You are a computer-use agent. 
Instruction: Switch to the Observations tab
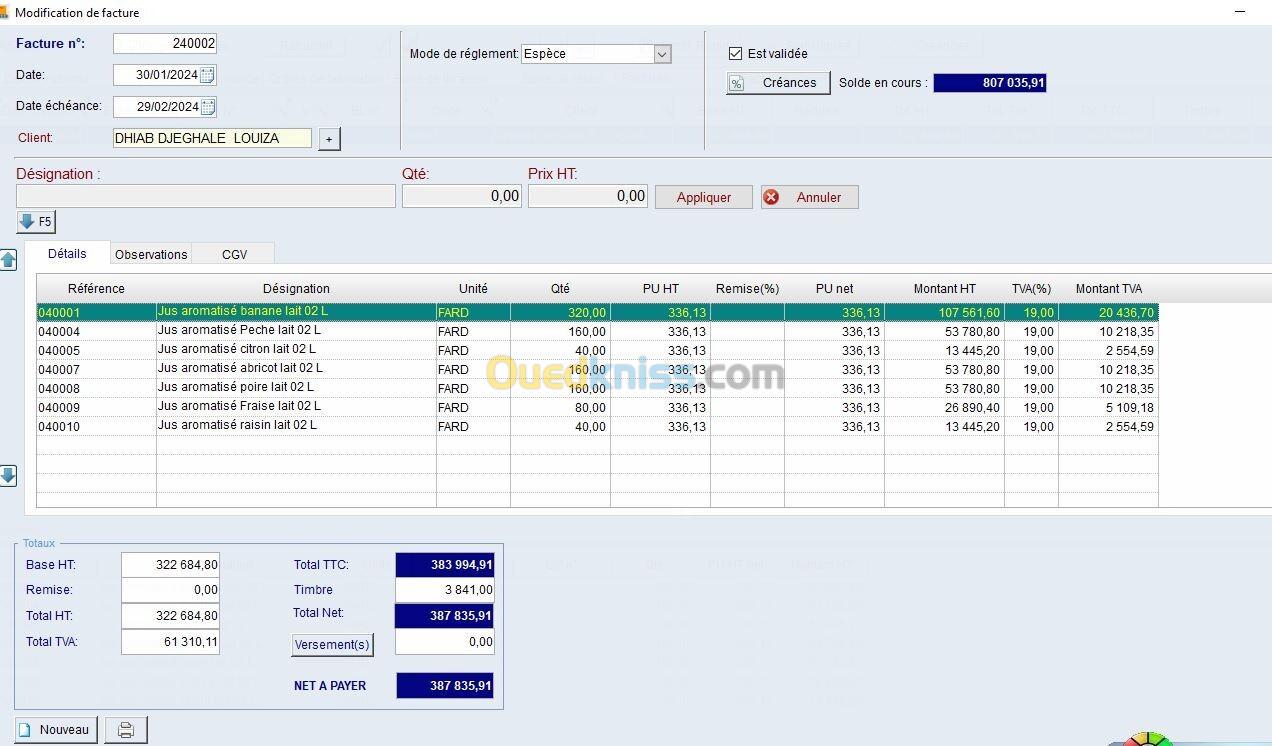151,254
